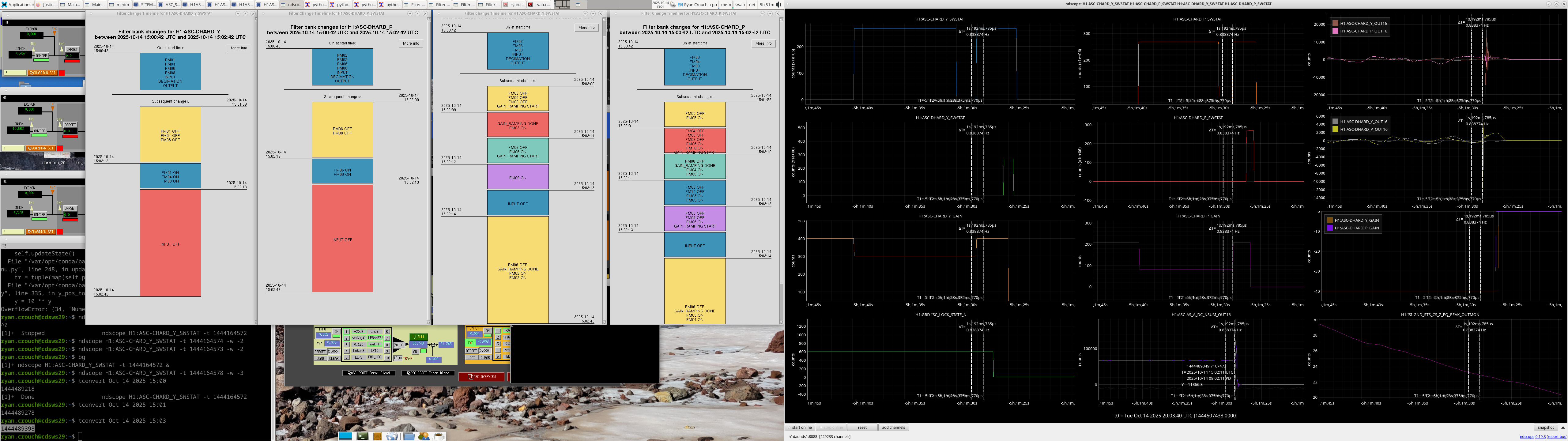
Task: Expand the panel arrow beside snapshot button
Action: (x=1563, y=428)
